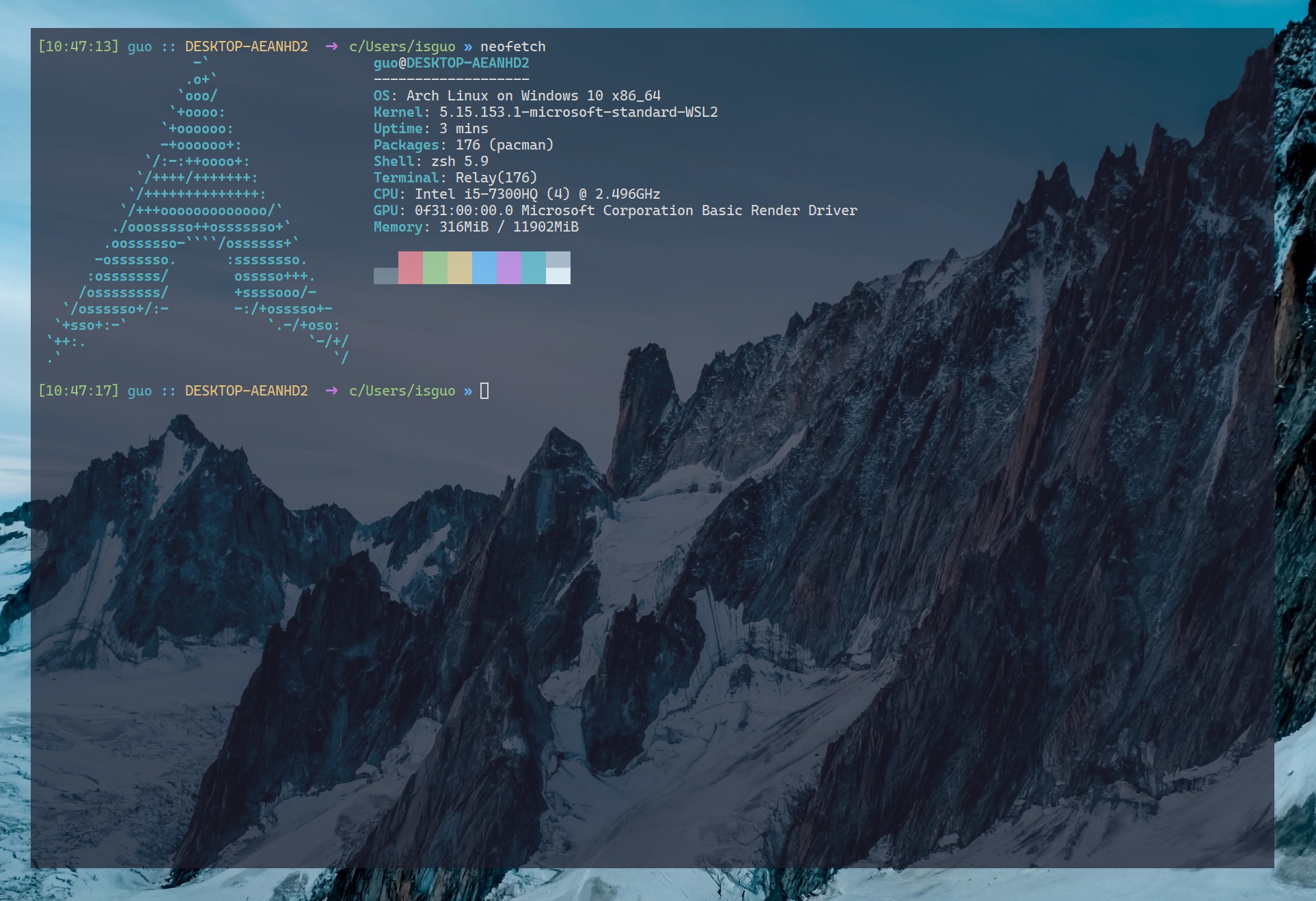Viewport: 1316px width, 901px height.
Task: Click the green color block in neofetch palette
Action: [x=435, y=267]
